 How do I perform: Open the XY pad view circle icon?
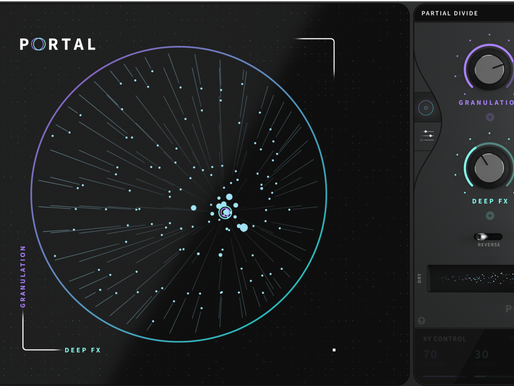tap(426, 108)
